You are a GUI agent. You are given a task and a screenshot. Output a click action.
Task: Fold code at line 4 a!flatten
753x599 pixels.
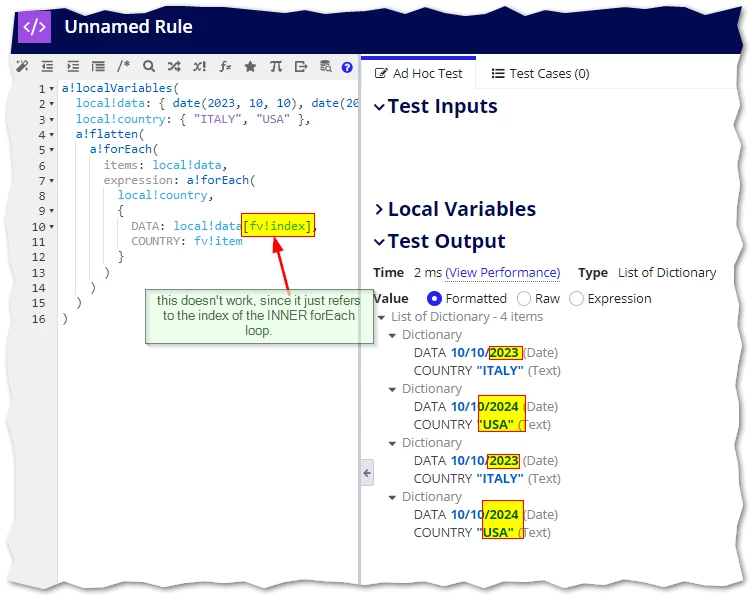[52, 135]
